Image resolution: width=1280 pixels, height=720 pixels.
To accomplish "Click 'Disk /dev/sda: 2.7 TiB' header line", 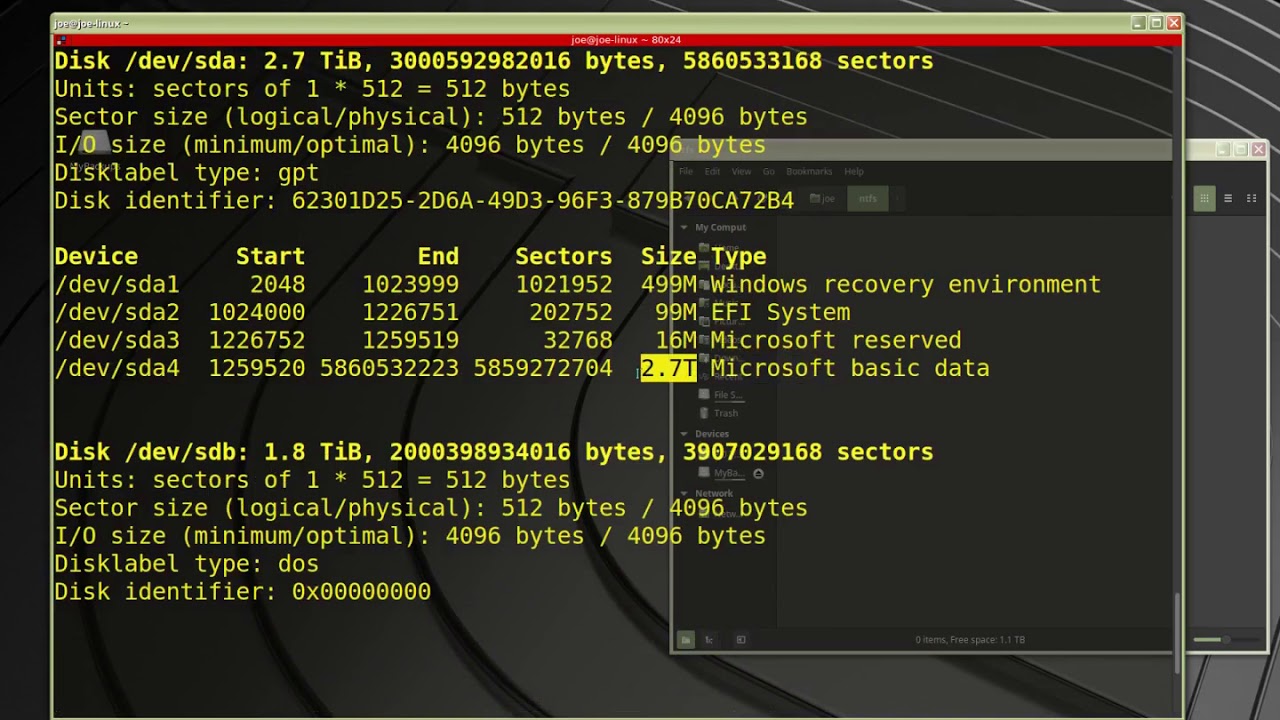I will [494, 61].
